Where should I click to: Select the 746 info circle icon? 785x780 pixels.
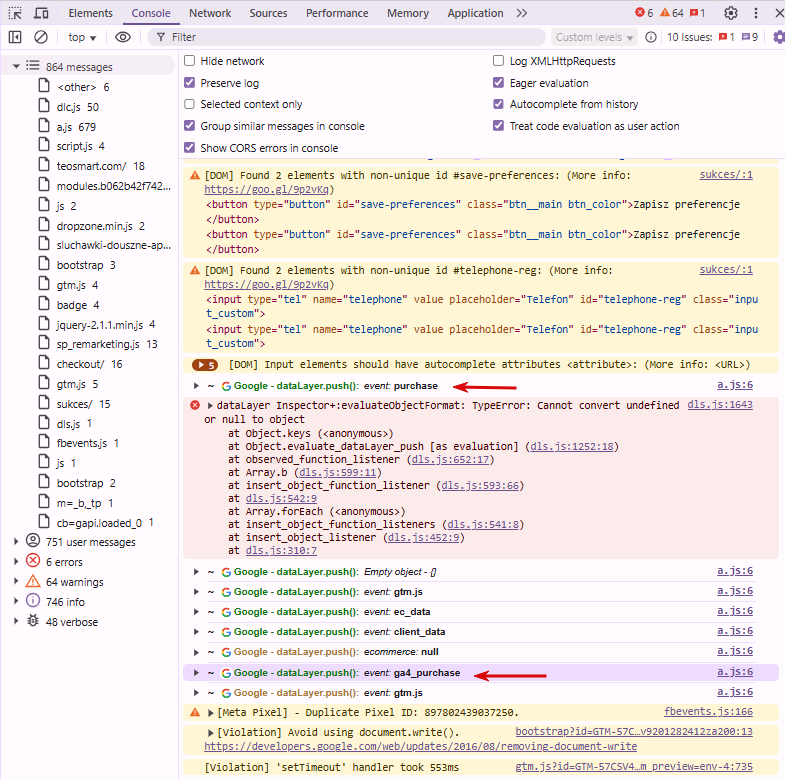click(x=33, y=601)
